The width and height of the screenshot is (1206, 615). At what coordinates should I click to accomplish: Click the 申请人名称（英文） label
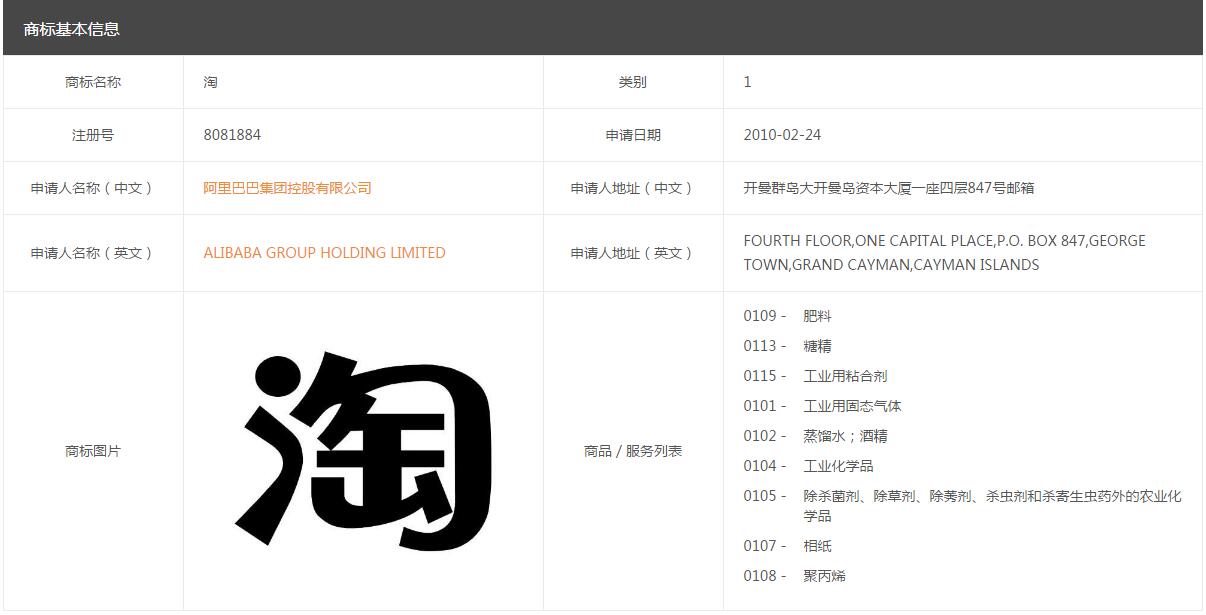(x=93, y=253)
